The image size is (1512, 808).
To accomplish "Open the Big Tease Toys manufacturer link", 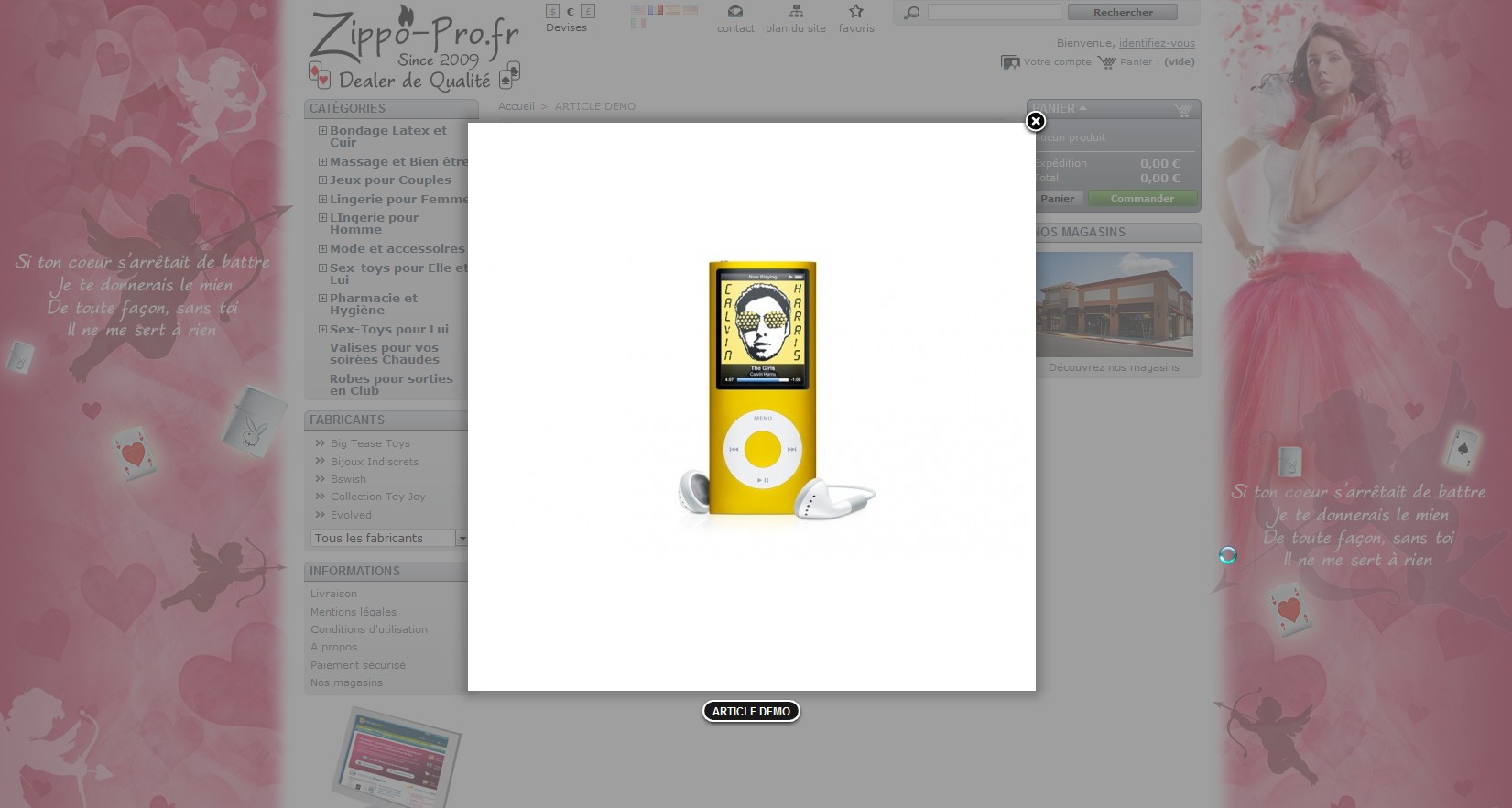I will coord(370,443).
